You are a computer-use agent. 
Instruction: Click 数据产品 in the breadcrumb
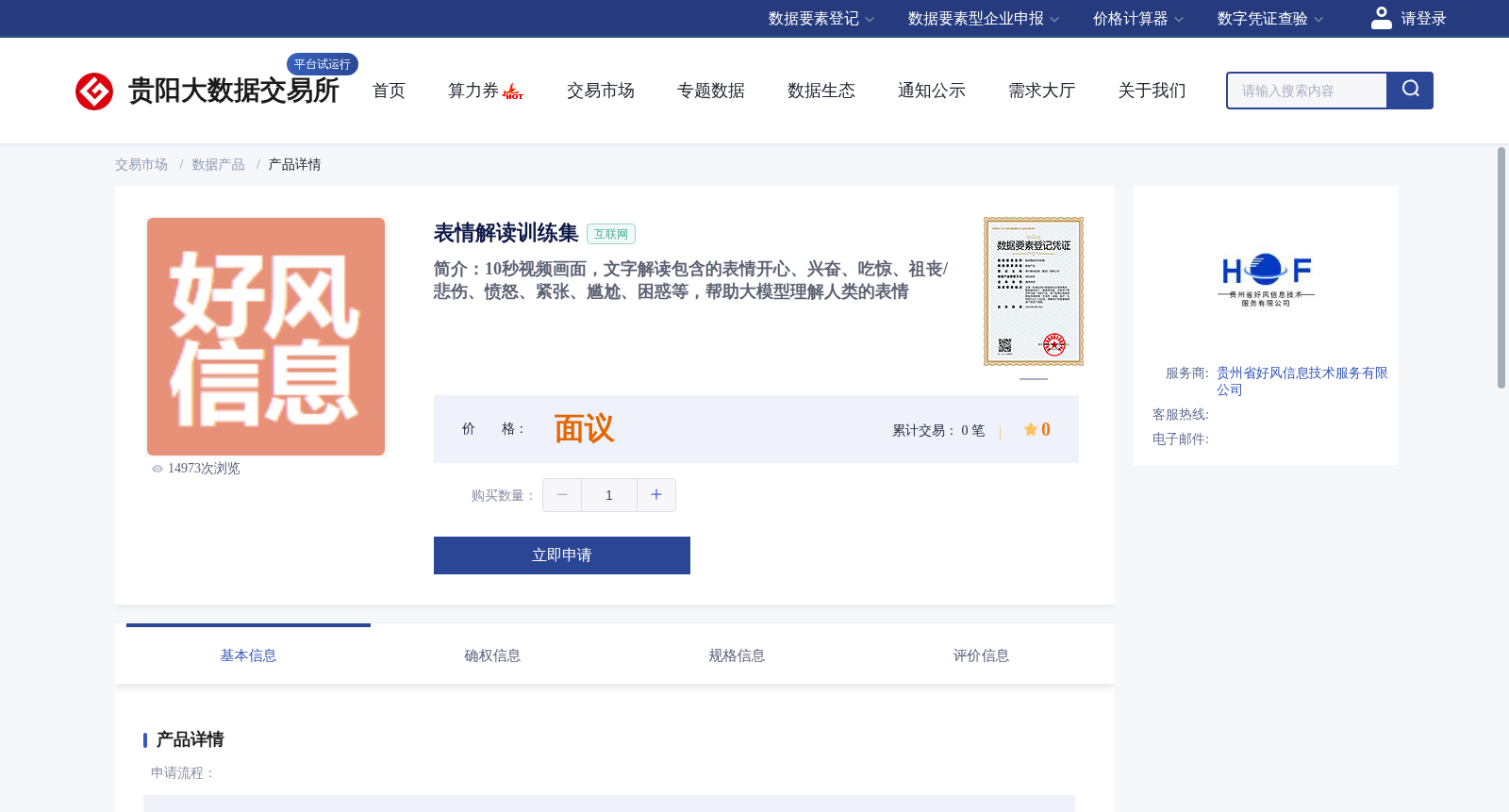coord(219,164)
